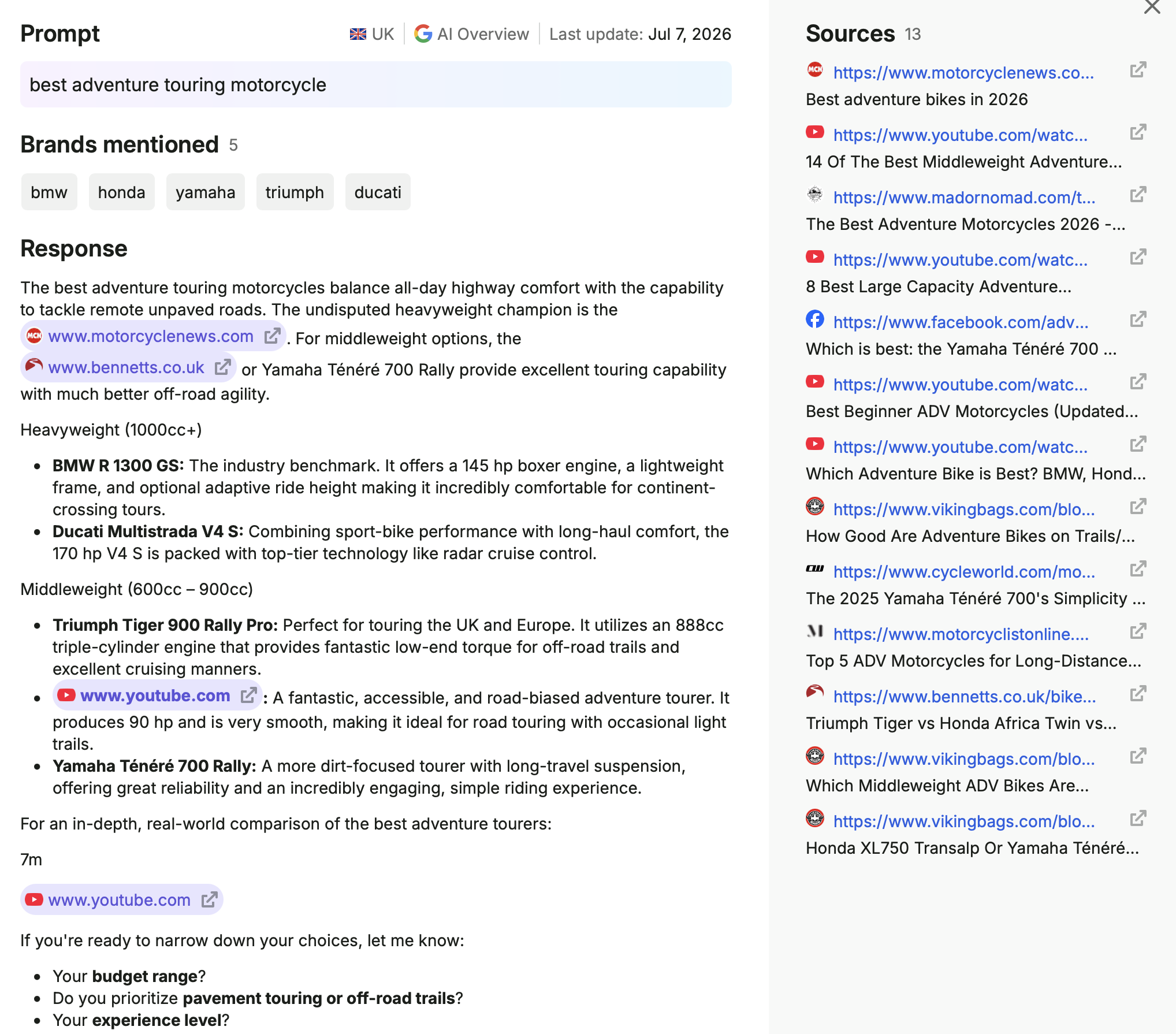
Task: Open external link icon for madornomad source
Action: (x=1138, y=195)
